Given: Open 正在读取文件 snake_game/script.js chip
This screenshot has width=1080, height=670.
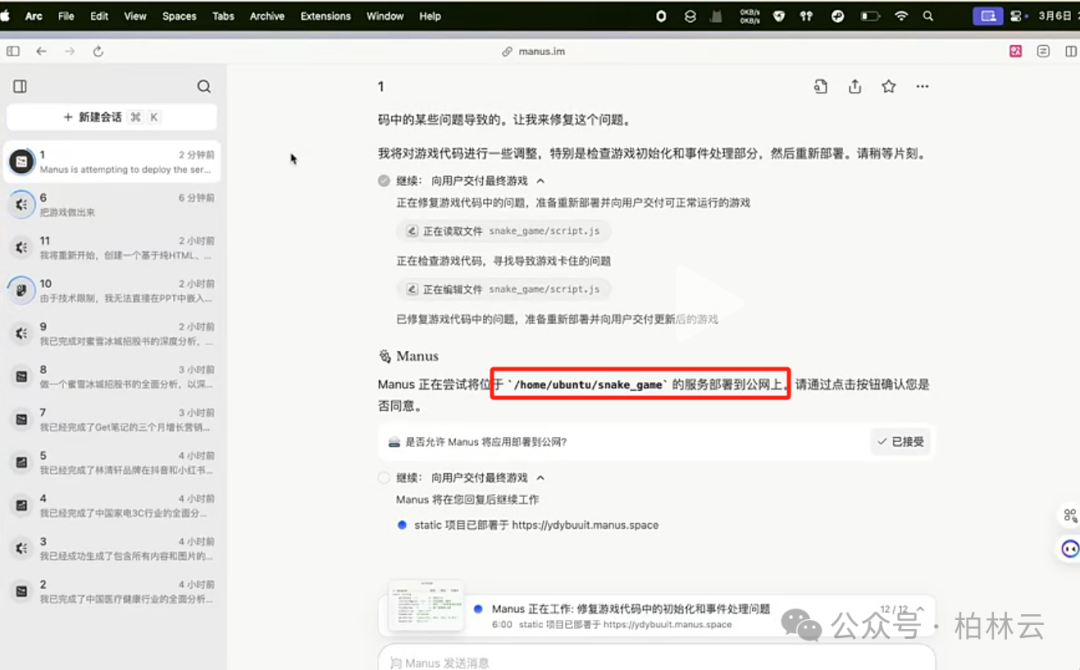Looking at the screenshot, I should coord(503,231).
